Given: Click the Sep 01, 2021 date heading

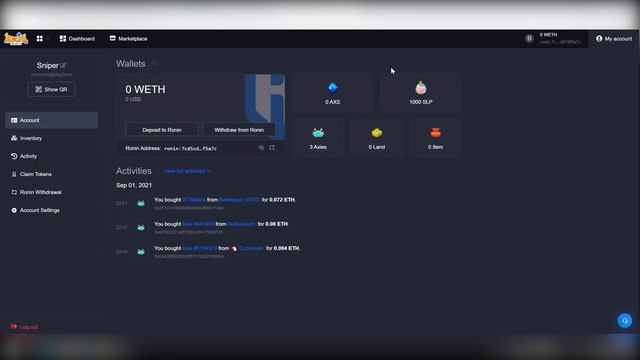Looking at the screenshot, I should (134, 185).
